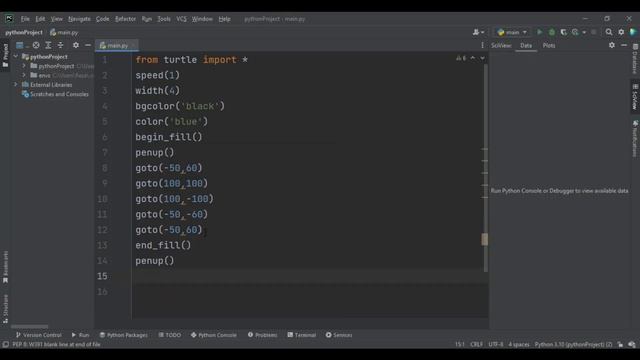Screen dimensions: 640x360
Task: Expand External Libraries node
Action: point(16,84)
